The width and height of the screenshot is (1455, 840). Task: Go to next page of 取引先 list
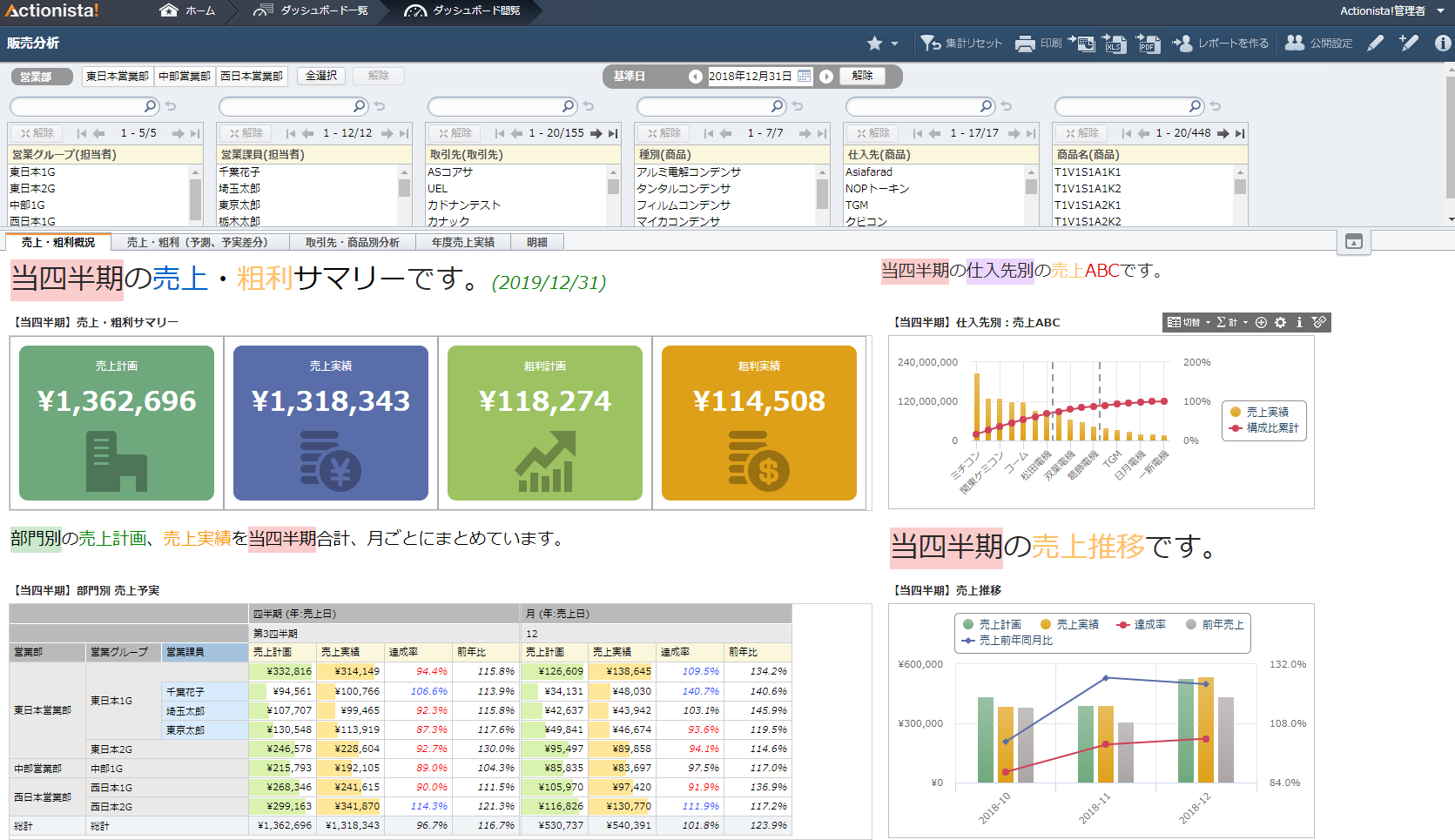point(596,133)
